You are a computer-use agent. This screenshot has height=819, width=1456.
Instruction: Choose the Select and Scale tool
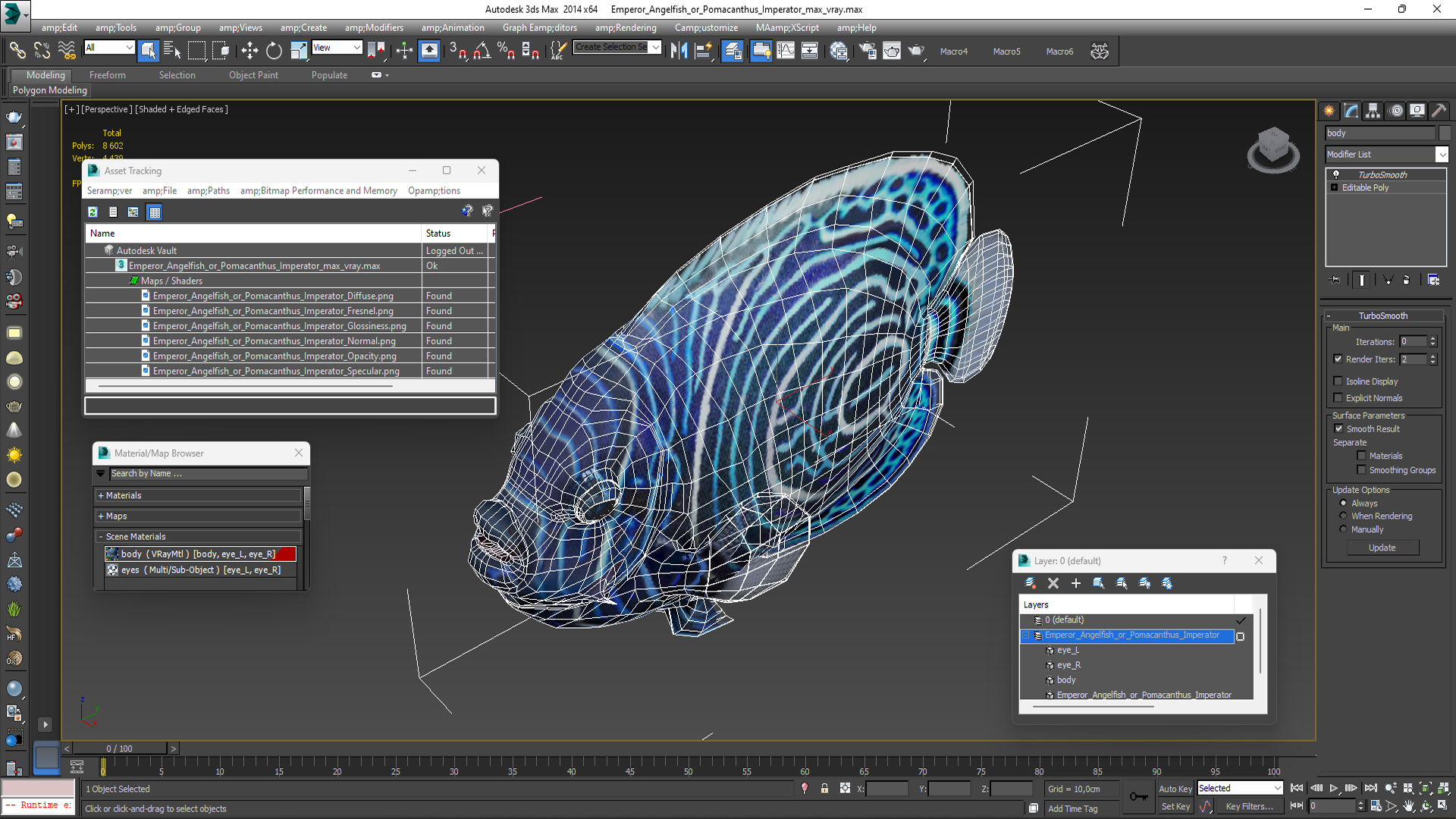click(x=299, y=51)
